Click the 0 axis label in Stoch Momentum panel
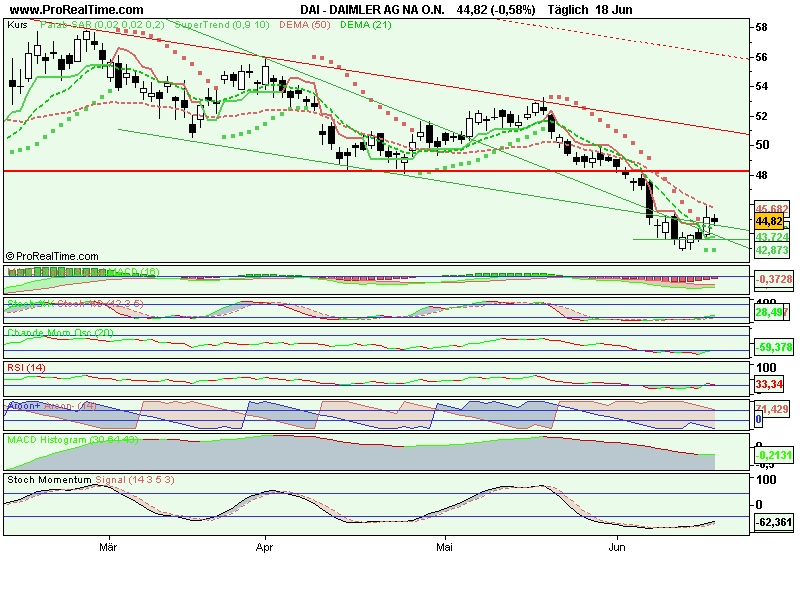800x600 pixels. click(759, 505)
